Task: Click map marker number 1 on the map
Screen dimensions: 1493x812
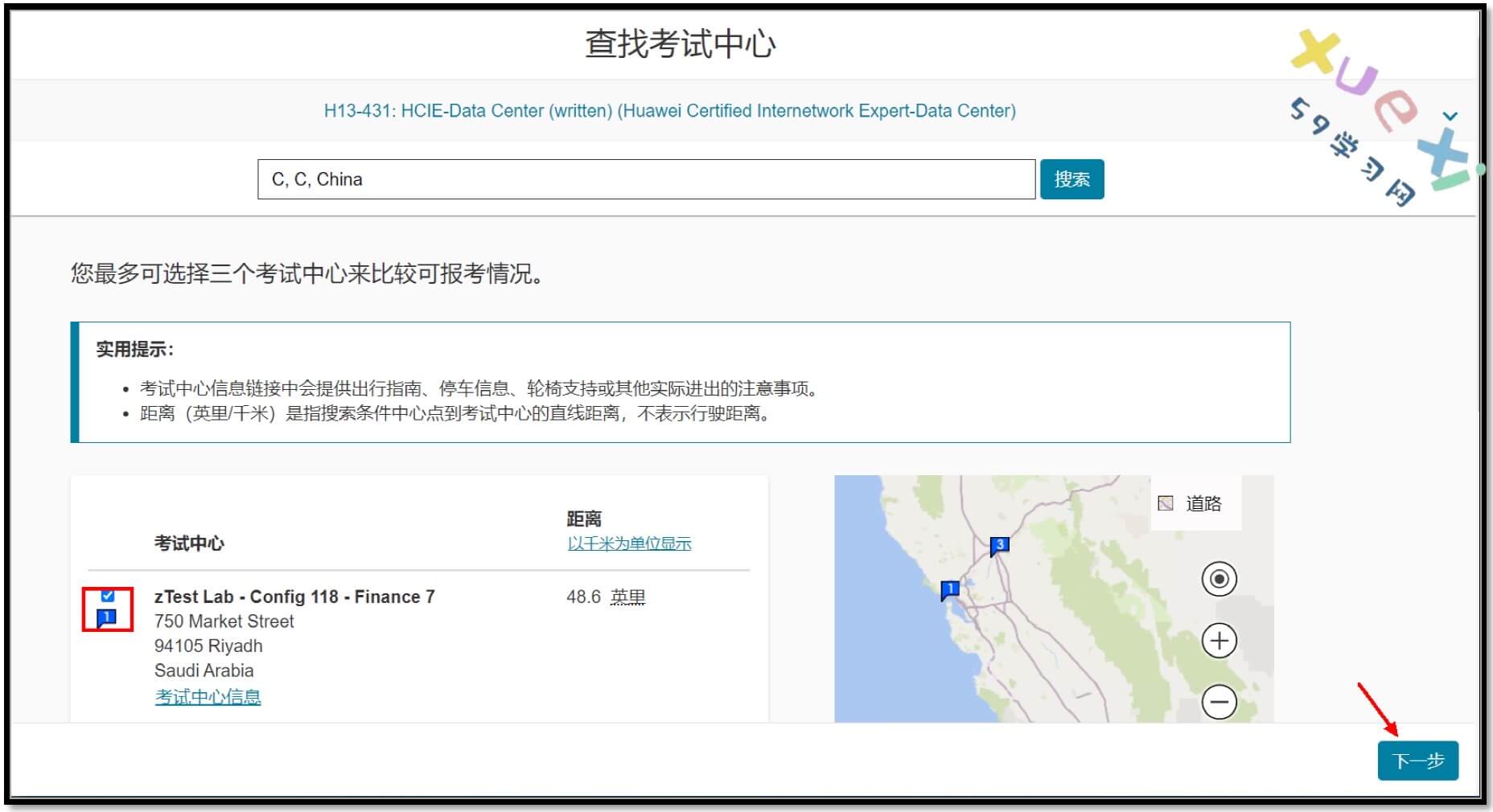Action: [x=950, y=590]
